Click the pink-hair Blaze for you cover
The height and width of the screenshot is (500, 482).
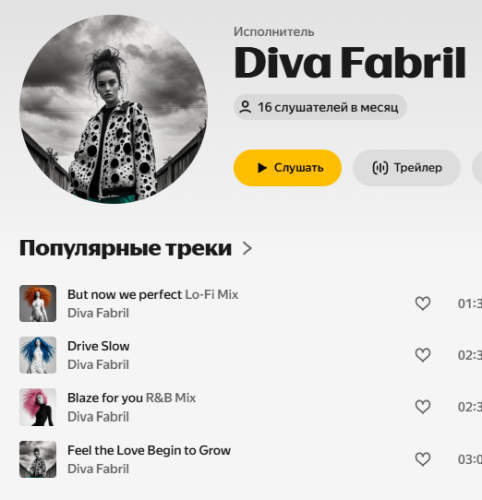point(38,407)
